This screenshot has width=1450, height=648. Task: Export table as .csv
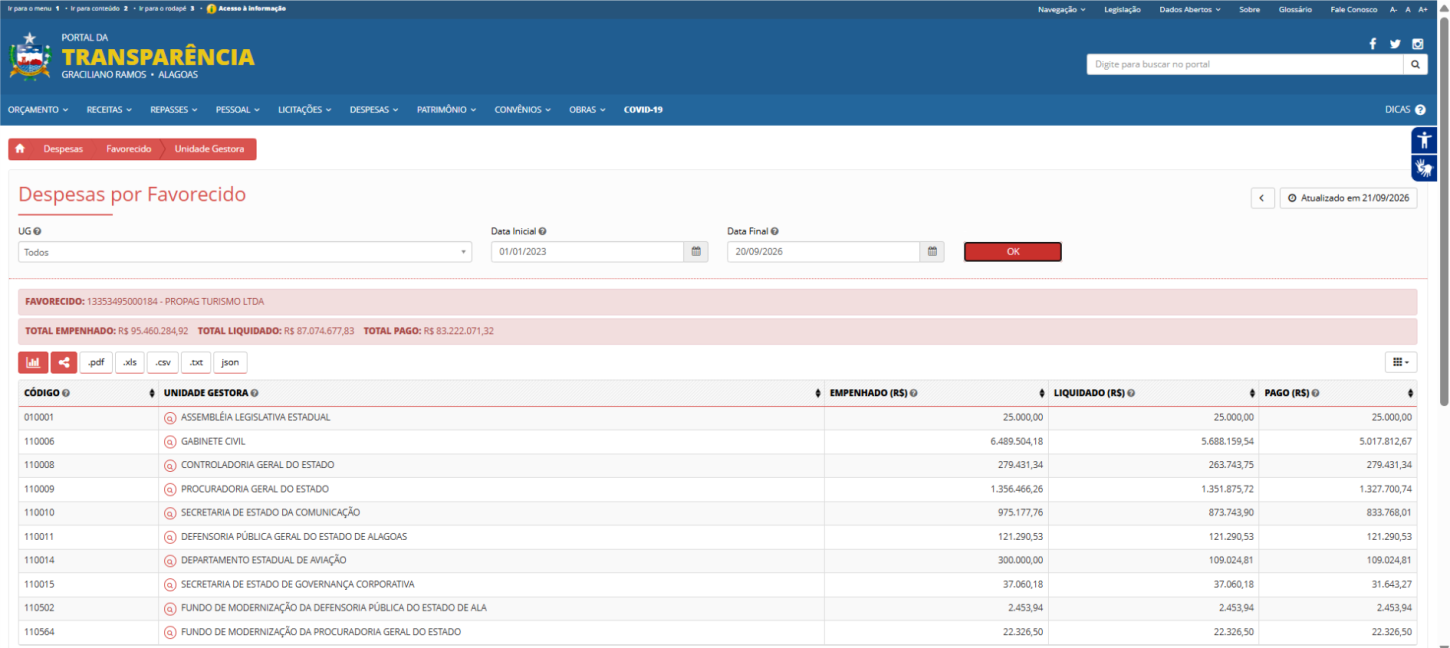(163, 363)
